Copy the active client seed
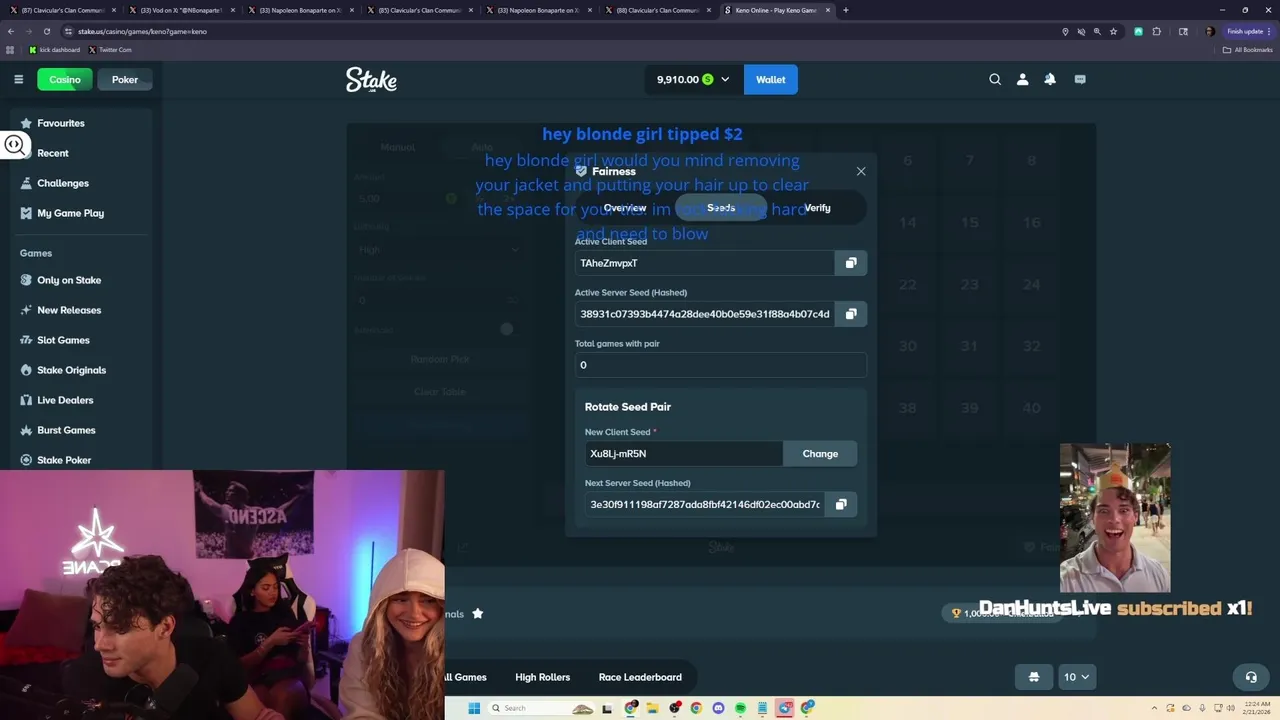This screenshot has width=1280, height=720. pos(851,263)
